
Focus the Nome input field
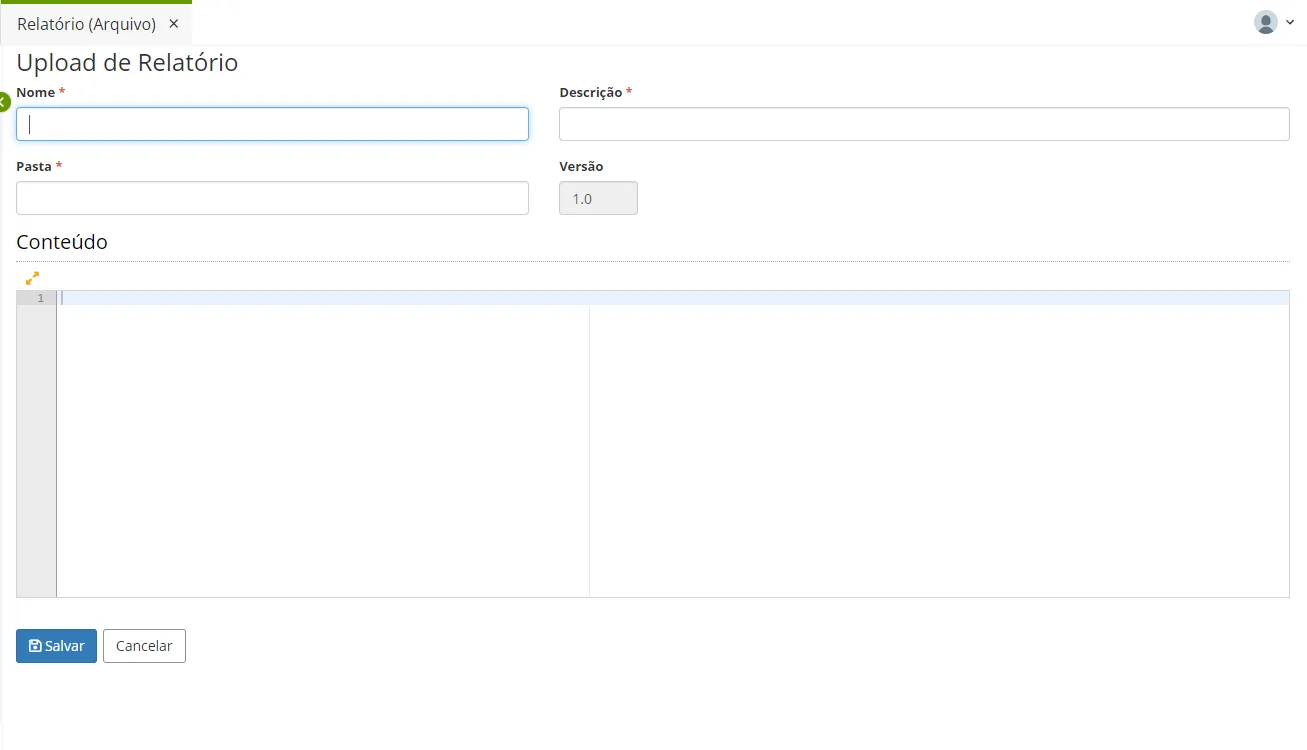pyautogui.click(x=272, y=124)
